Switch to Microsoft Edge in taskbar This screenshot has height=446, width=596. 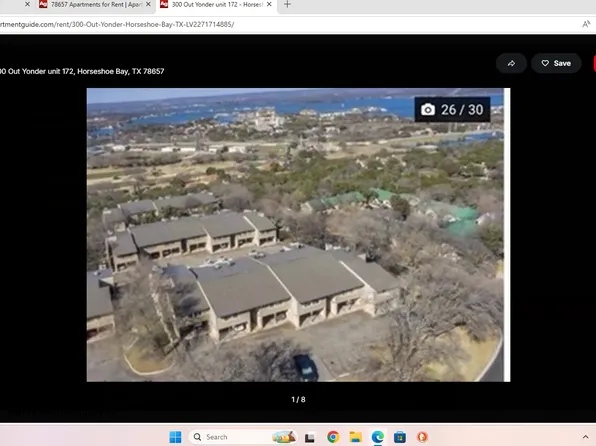point(377,437)
